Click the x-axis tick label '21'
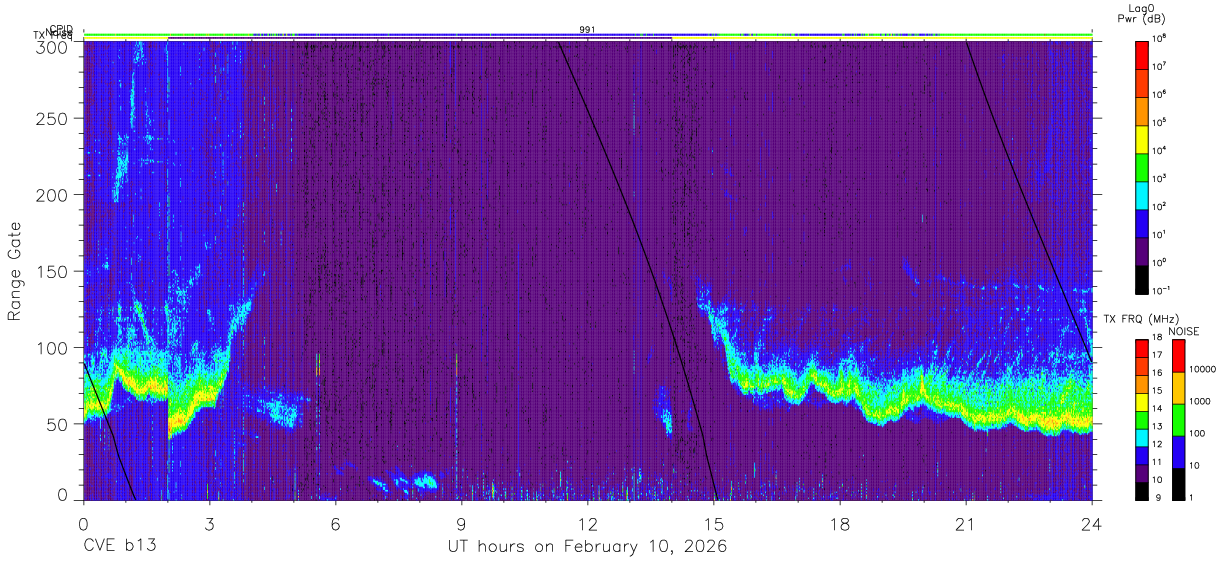This screenshot has height=567, width=1228. 966,523
